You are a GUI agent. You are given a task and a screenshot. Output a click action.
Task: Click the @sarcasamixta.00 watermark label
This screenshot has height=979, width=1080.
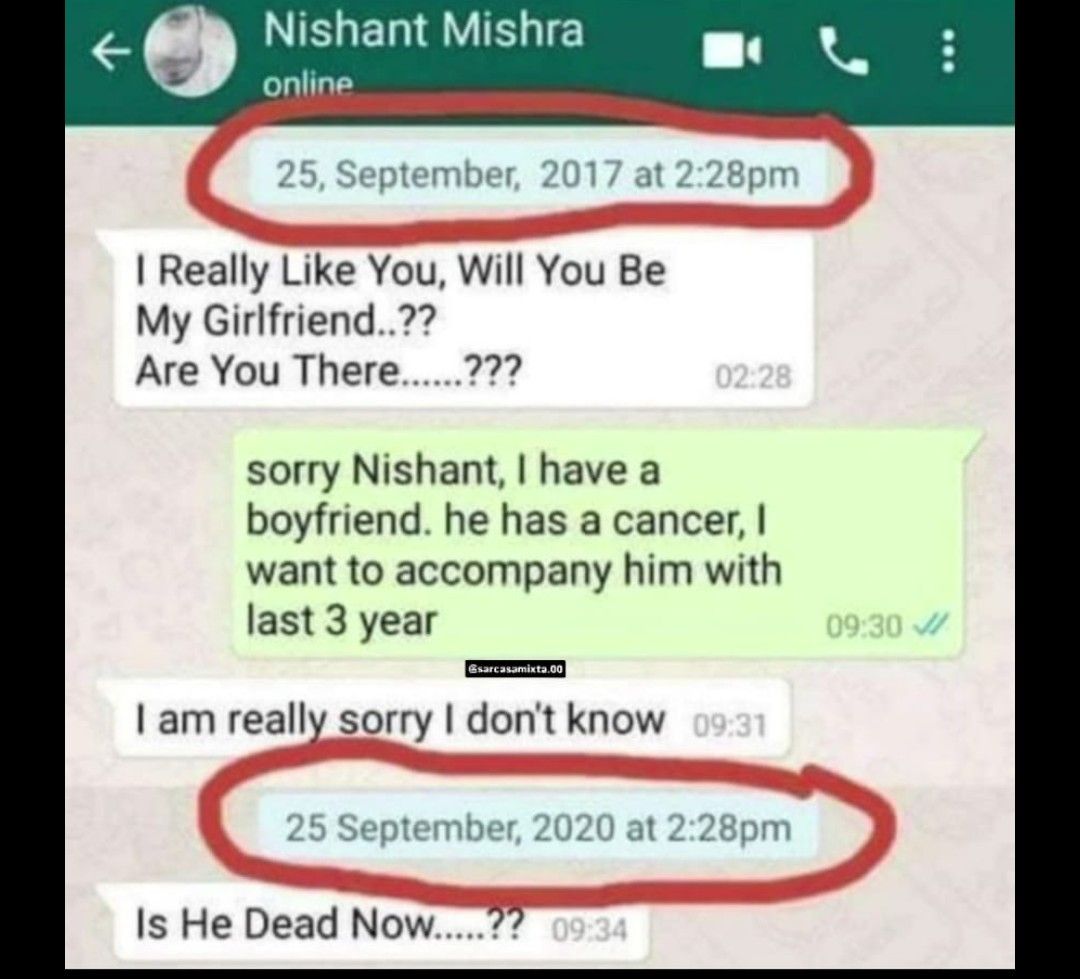coord(515,669)
